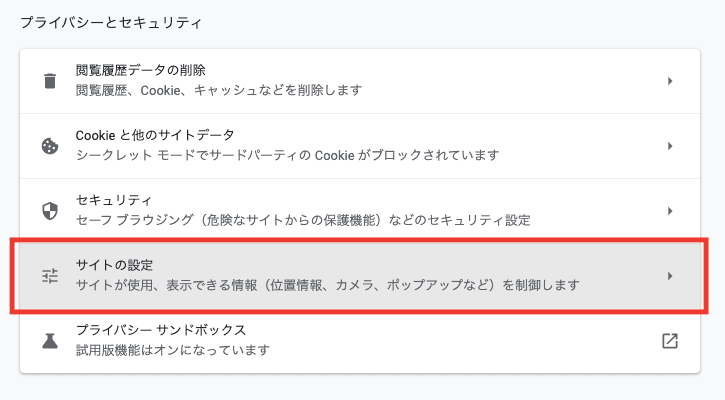
Task: Click the セーフ ブラウジング description text
Action: [303, 220]
